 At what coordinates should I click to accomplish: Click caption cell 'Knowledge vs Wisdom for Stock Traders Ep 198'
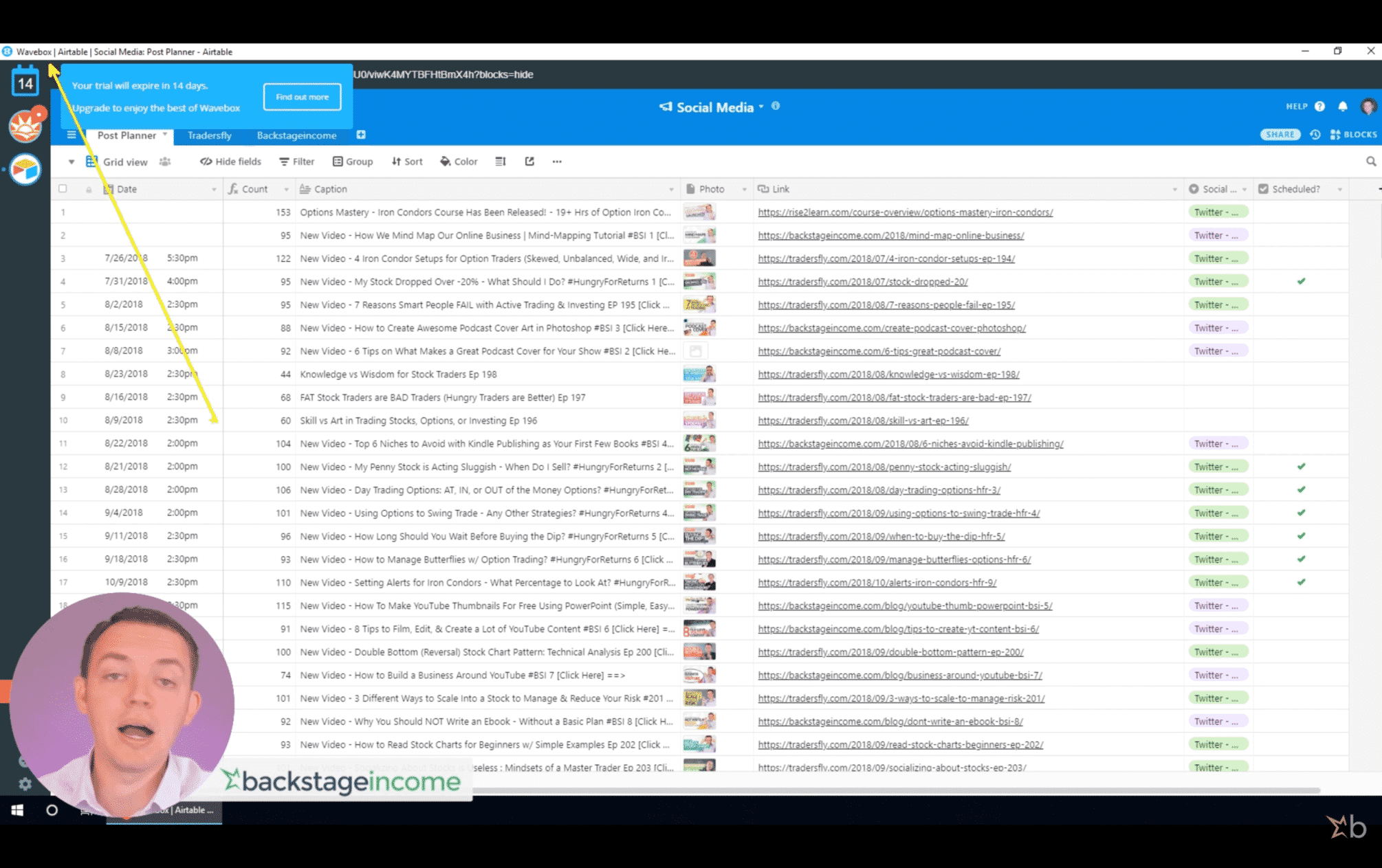(488, 374)
